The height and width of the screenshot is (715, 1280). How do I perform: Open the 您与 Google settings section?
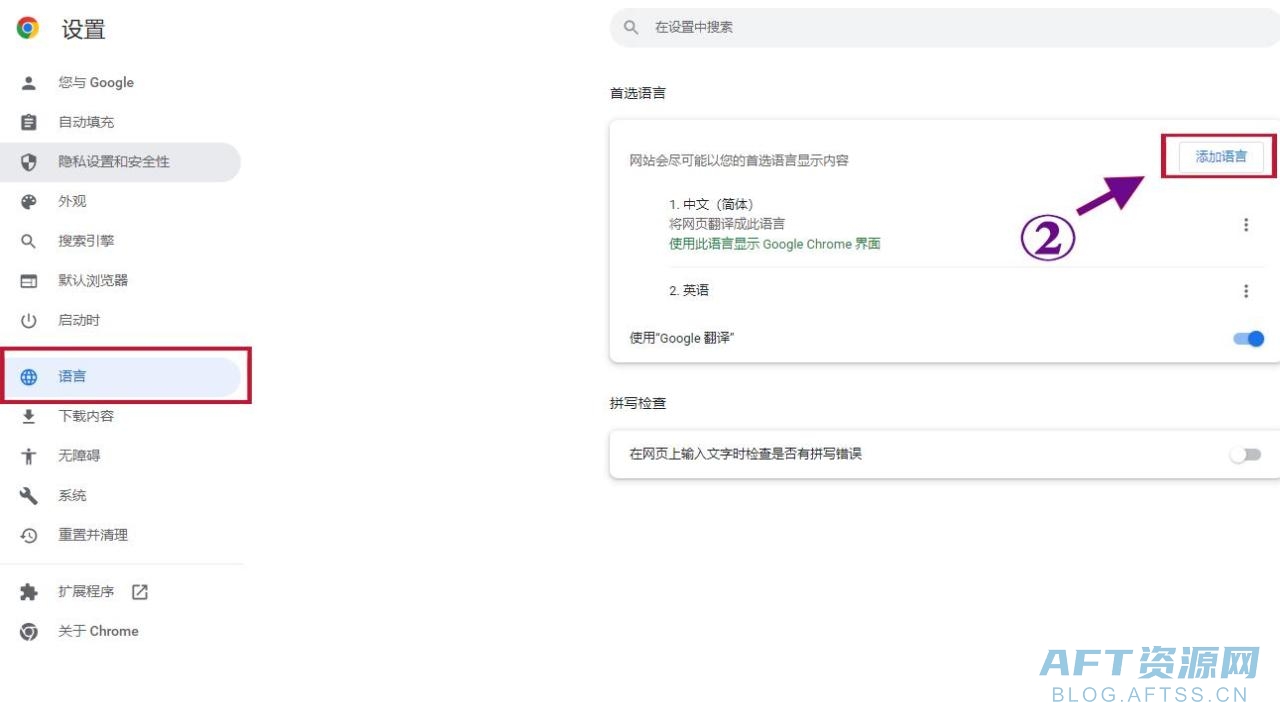(120, 83)
